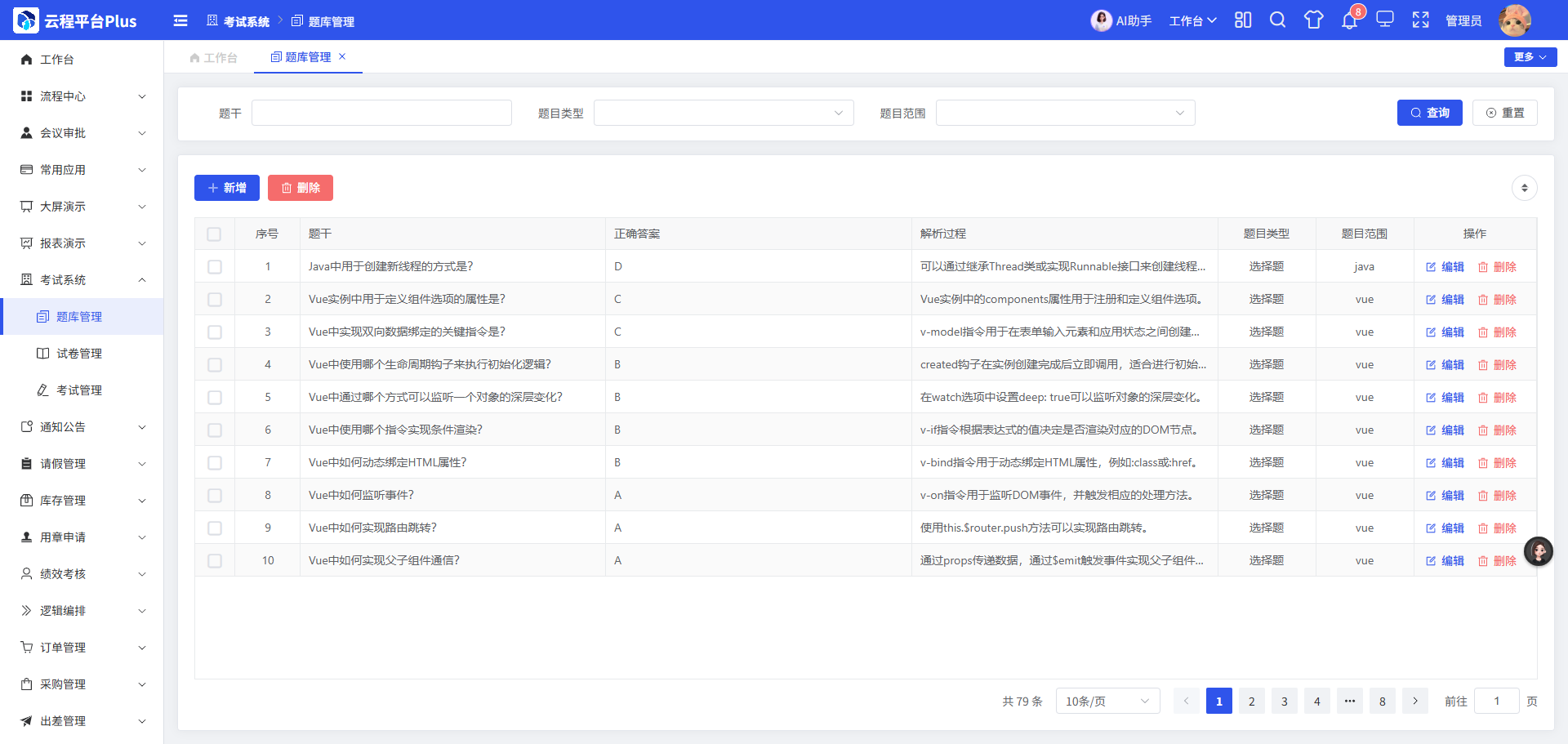Type a page number in the 前往 field

(x=1497, y=701)
